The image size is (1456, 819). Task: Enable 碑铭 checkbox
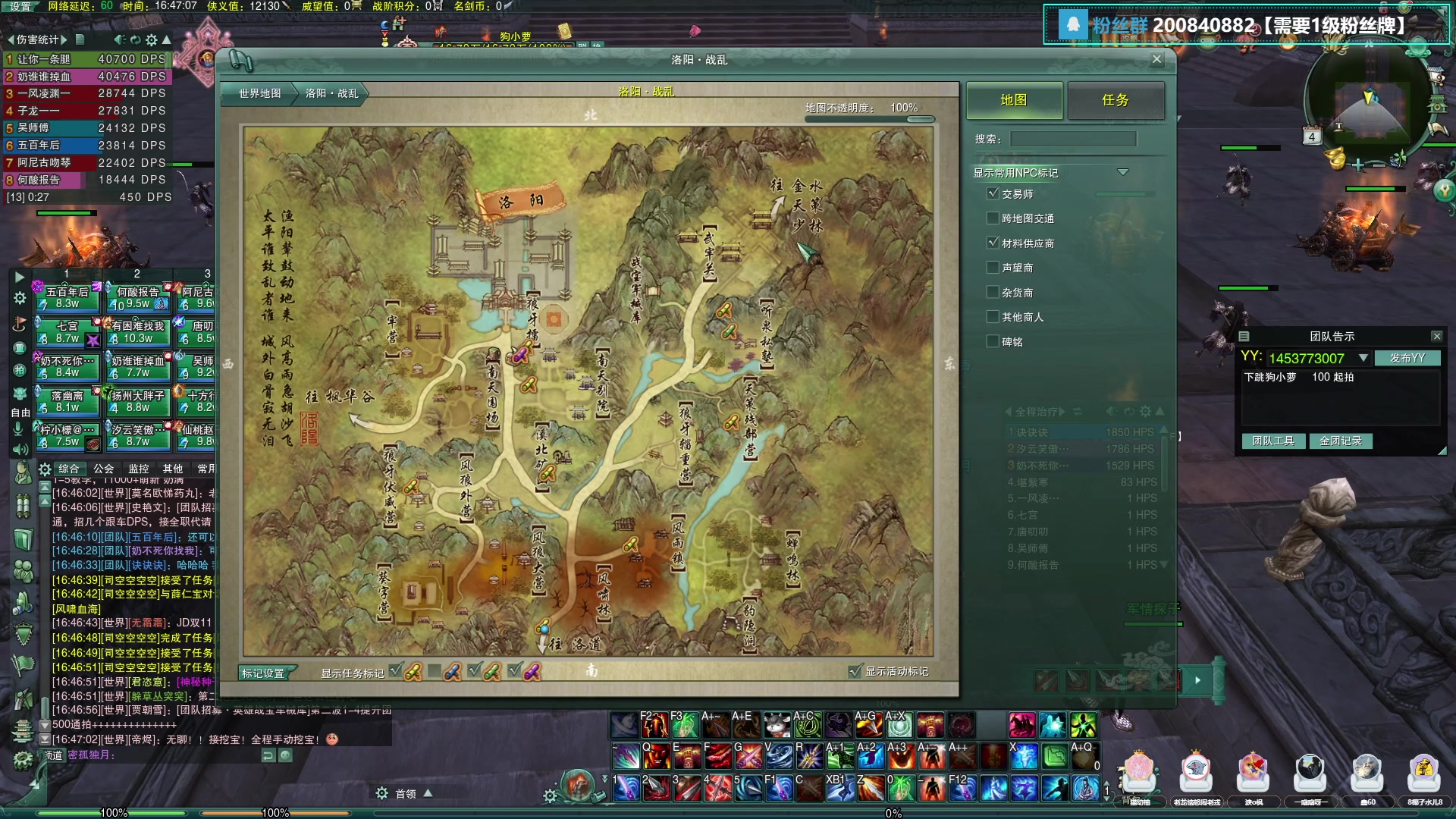pos(993,341)
